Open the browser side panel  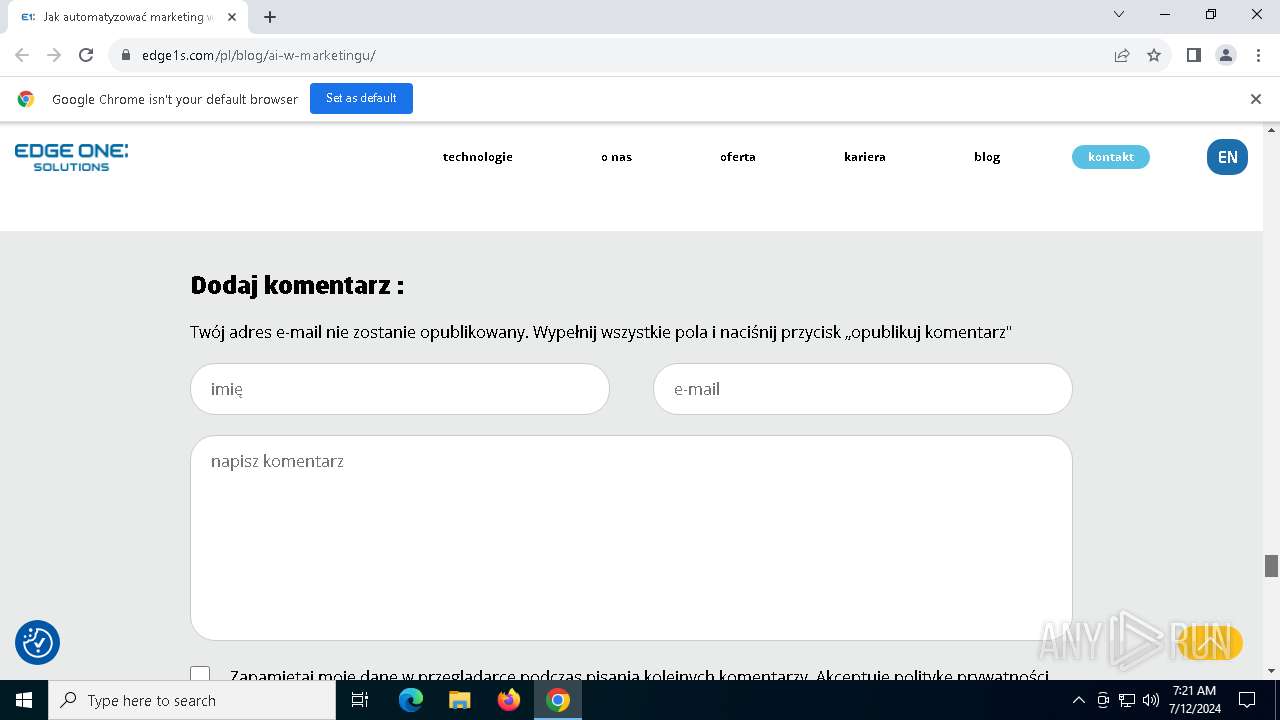(x=1193, y=55)
